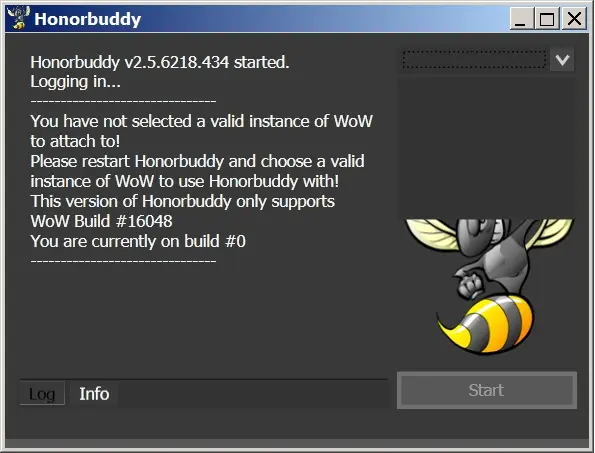Click the "currently on build #0" line

pos(138,241)
